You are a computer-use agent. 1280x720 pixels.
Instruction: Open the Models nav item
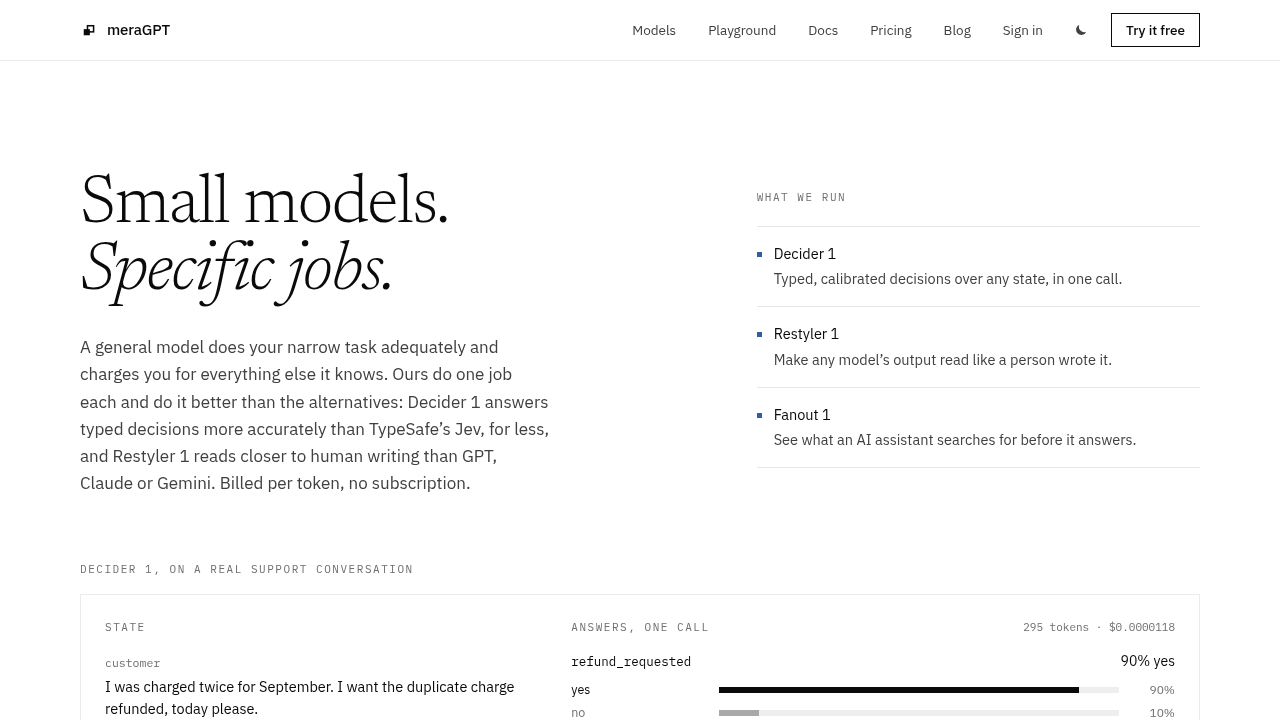[654, 30]
